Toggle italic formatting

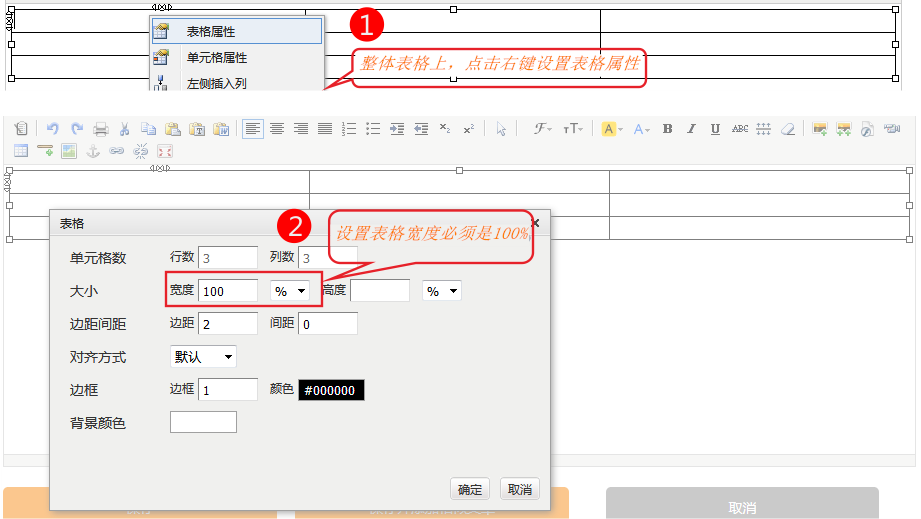(x=691, y=129)
